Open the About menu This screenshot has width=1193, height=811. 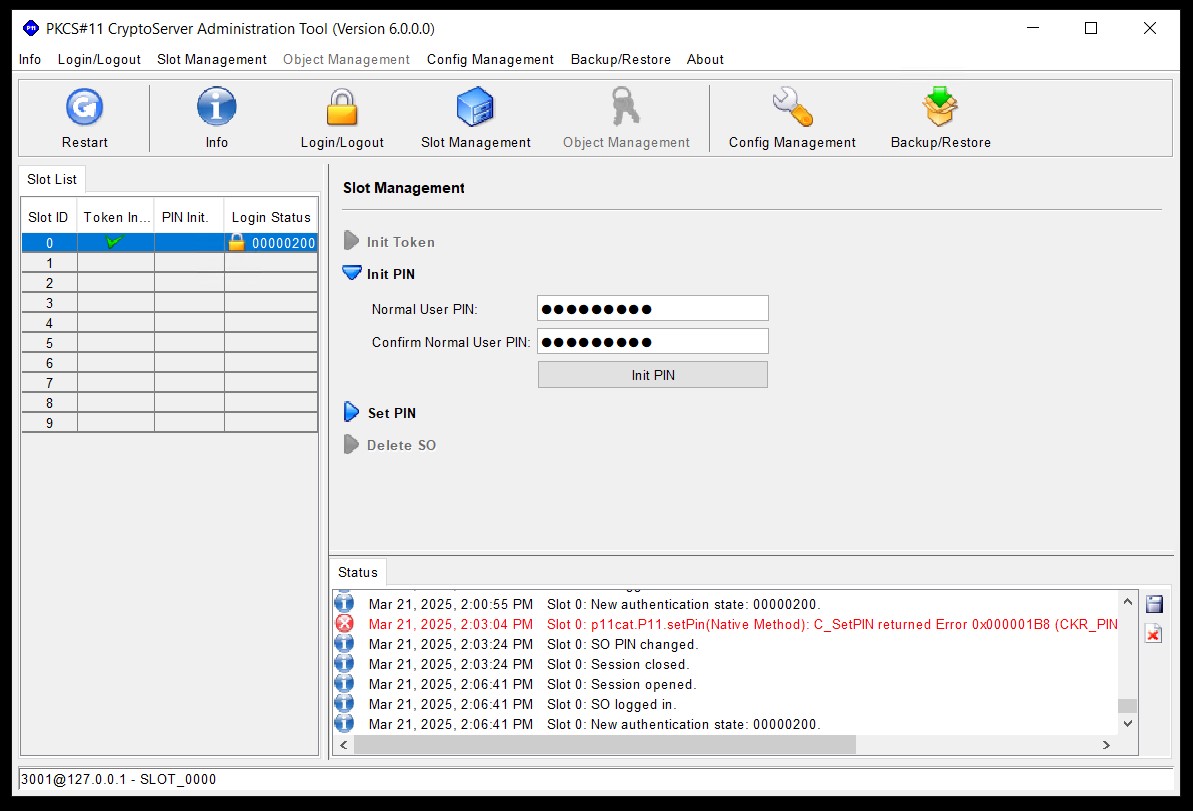pyautogui.click(x=705, y=59)
